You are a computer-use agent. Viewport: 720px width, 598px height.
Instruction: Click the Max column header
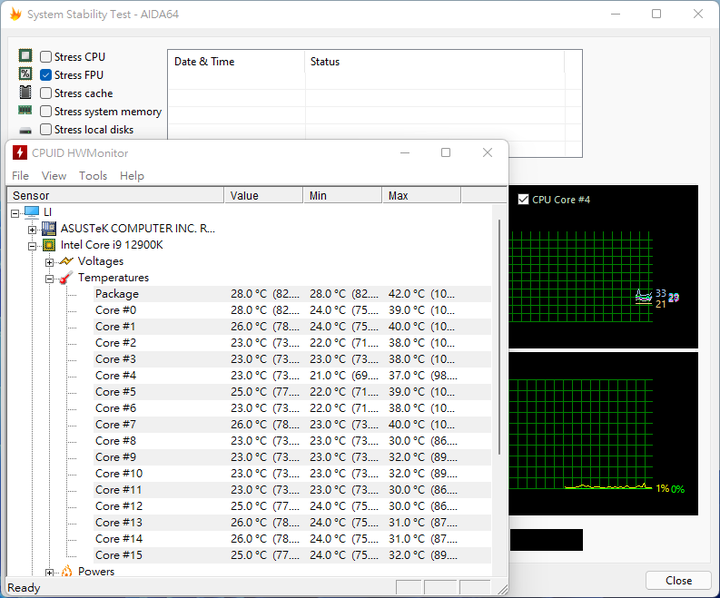click(x=421, y=195)
